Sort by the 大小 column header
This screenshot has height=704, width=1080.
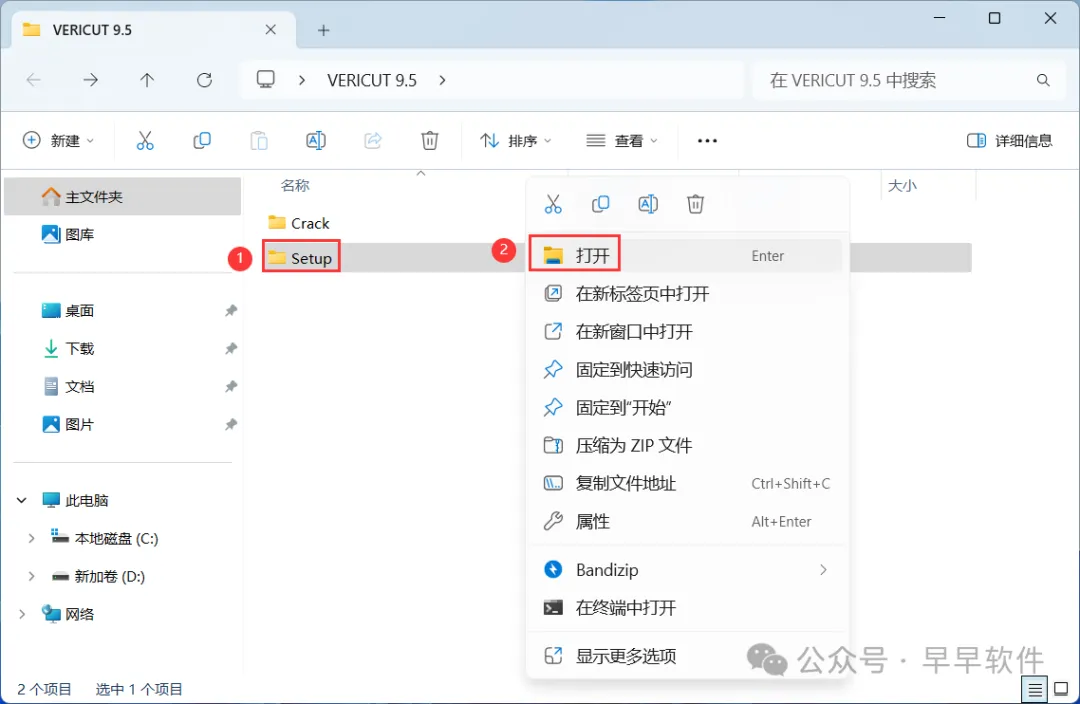pyautogui.click(x=902, y=185)
